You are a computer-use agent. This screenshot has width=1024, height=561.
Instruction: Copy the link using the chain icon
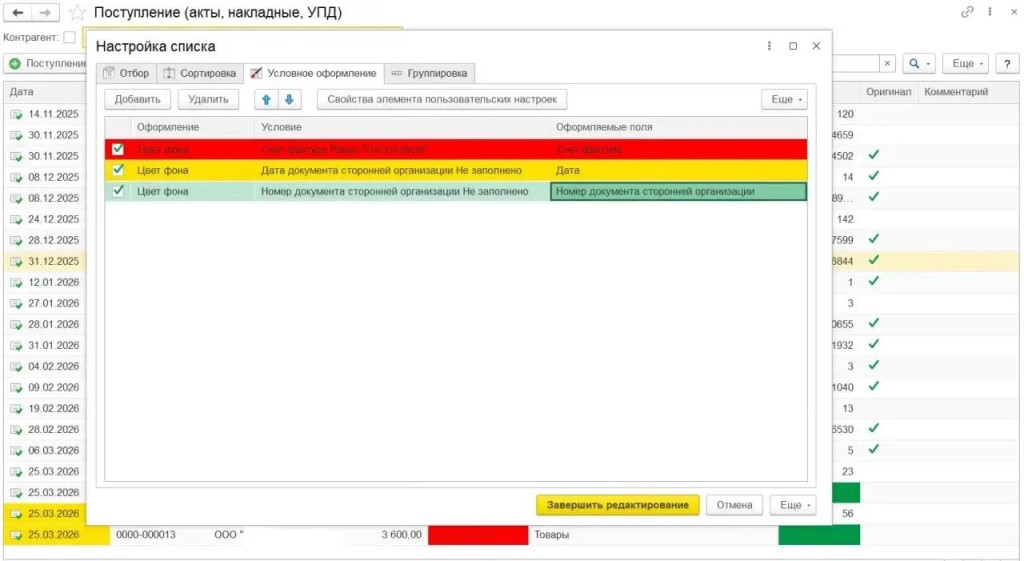point(967,13)
